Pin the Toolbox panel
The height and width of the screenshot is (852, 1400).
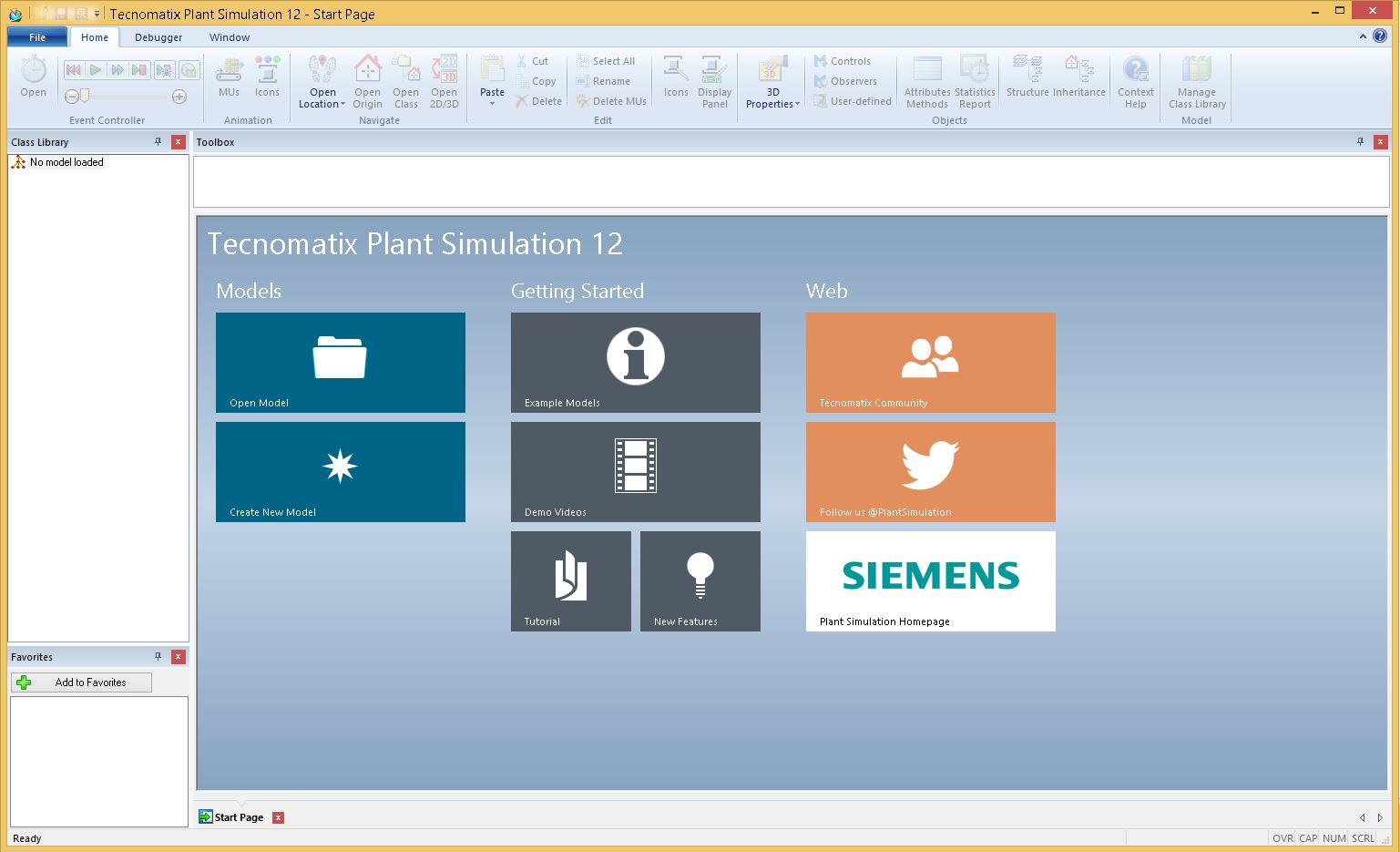pos(1360,142)
